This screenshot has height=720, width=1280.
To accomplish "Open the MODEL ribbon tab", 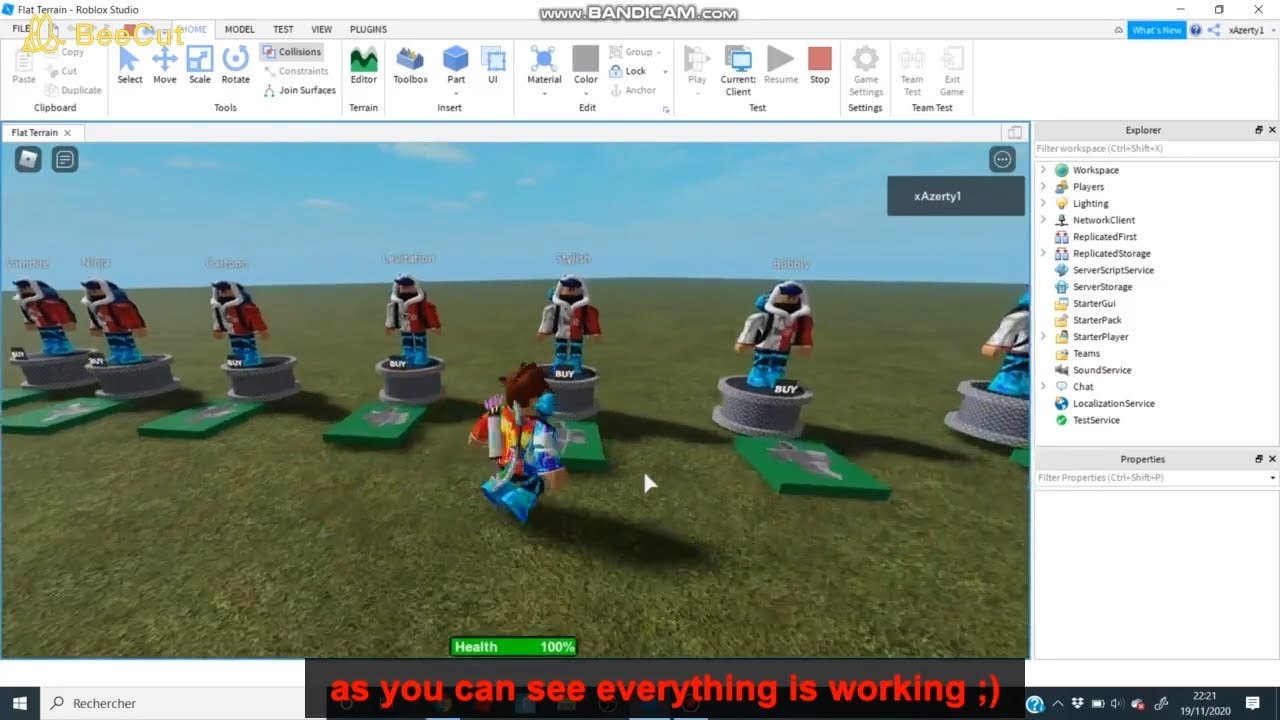I will pyautogui.click(x=239, y=30).
